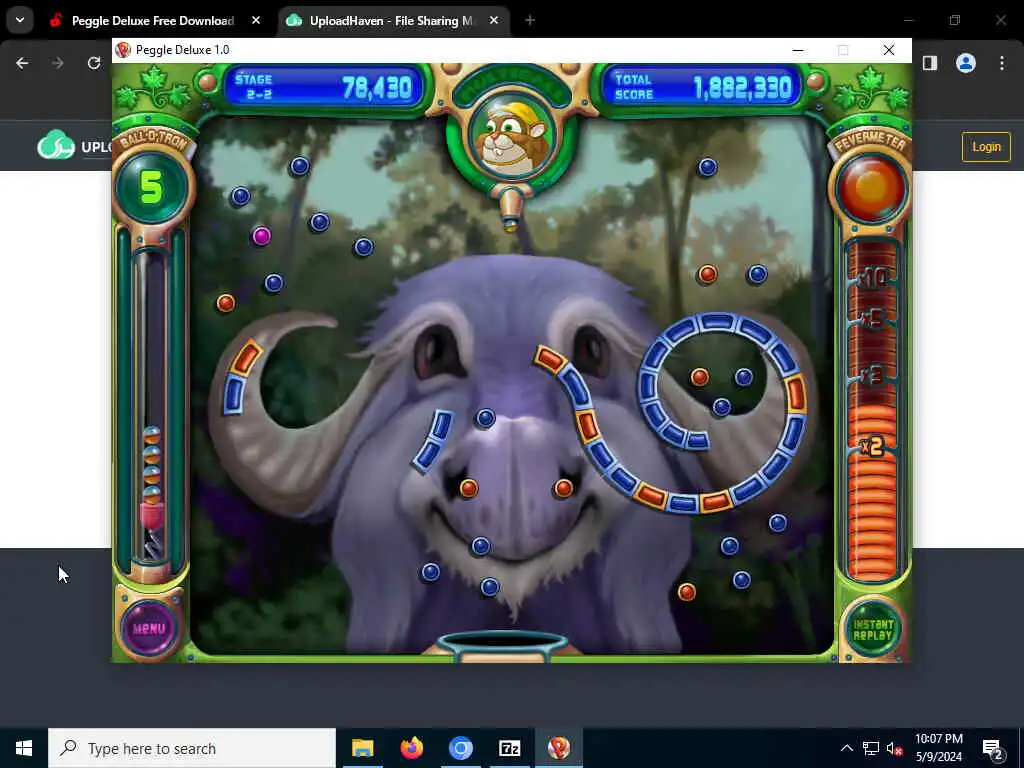Close the Peggle Deluxe 1.0 window
Image resolution: width=1024 pixels, height=768 pixels.
click(x=889, y=50)
